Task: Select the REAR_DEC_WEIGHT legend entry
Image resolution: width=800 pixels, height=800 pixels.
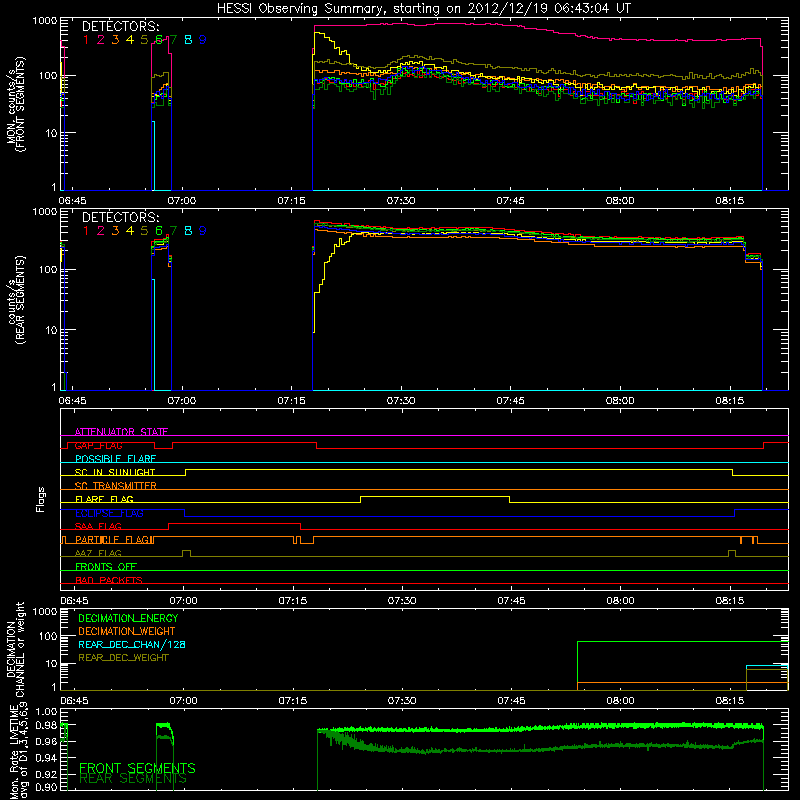Action: pos(123,658)
